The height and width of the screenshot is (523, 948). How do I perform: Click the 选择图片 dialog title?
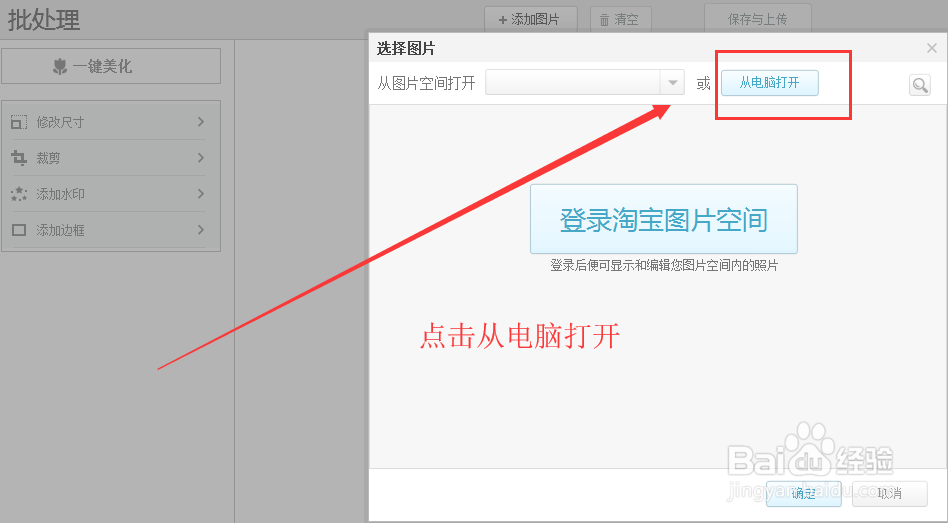click(406, 48)
